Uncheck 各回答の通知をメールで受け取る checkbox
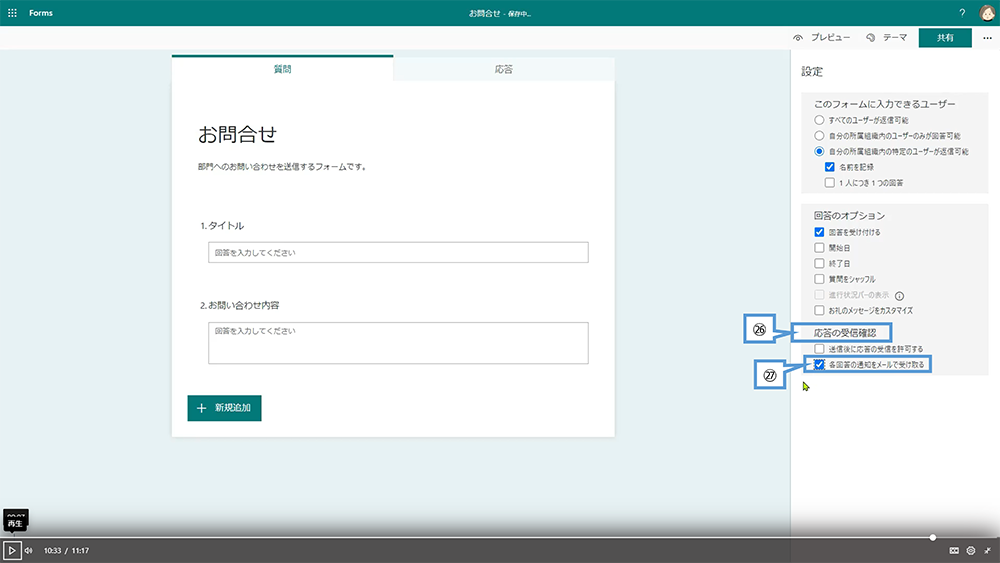 click(820, 365)
